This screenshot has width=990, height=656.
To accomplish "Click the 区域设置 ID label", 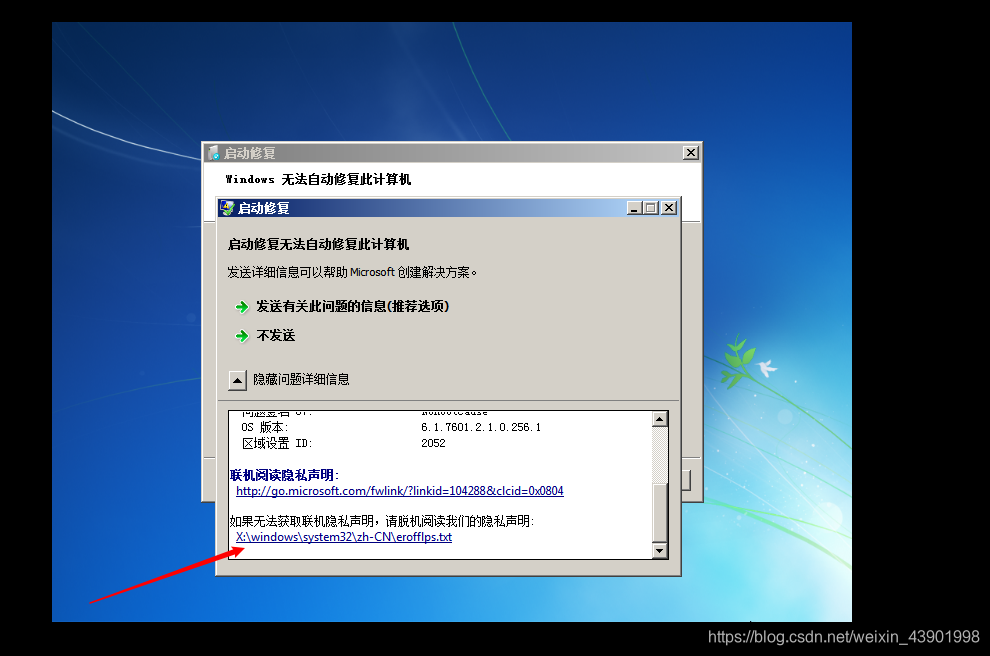I will [x=277, y=443].
